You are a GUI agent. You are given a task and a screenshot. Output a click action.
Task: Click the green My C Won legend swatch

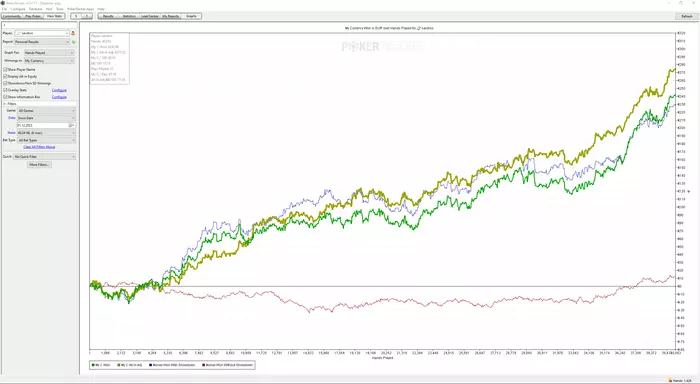coord(93,365)
